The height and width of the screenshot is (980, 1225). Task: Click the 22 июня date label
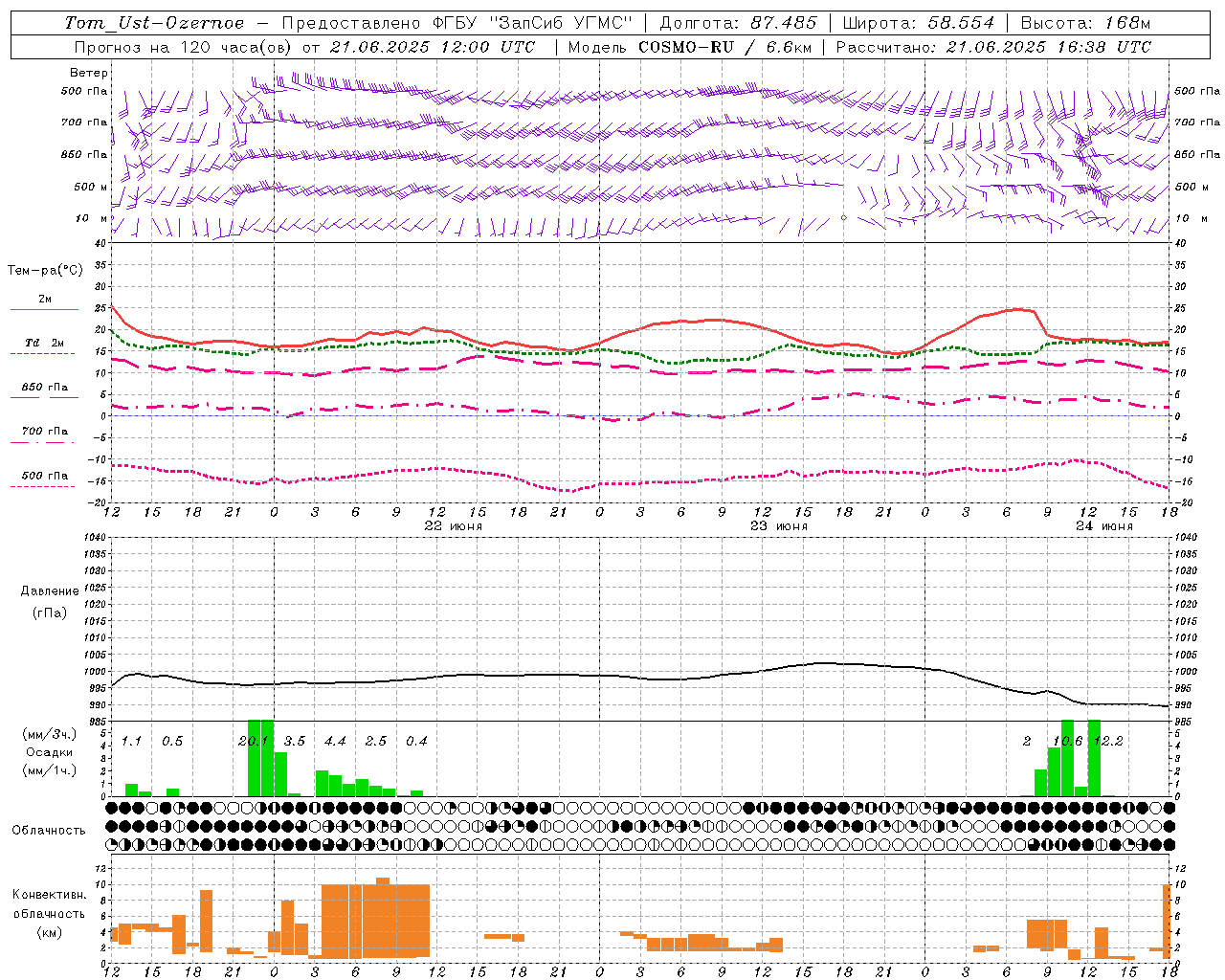tap(454, 526)
